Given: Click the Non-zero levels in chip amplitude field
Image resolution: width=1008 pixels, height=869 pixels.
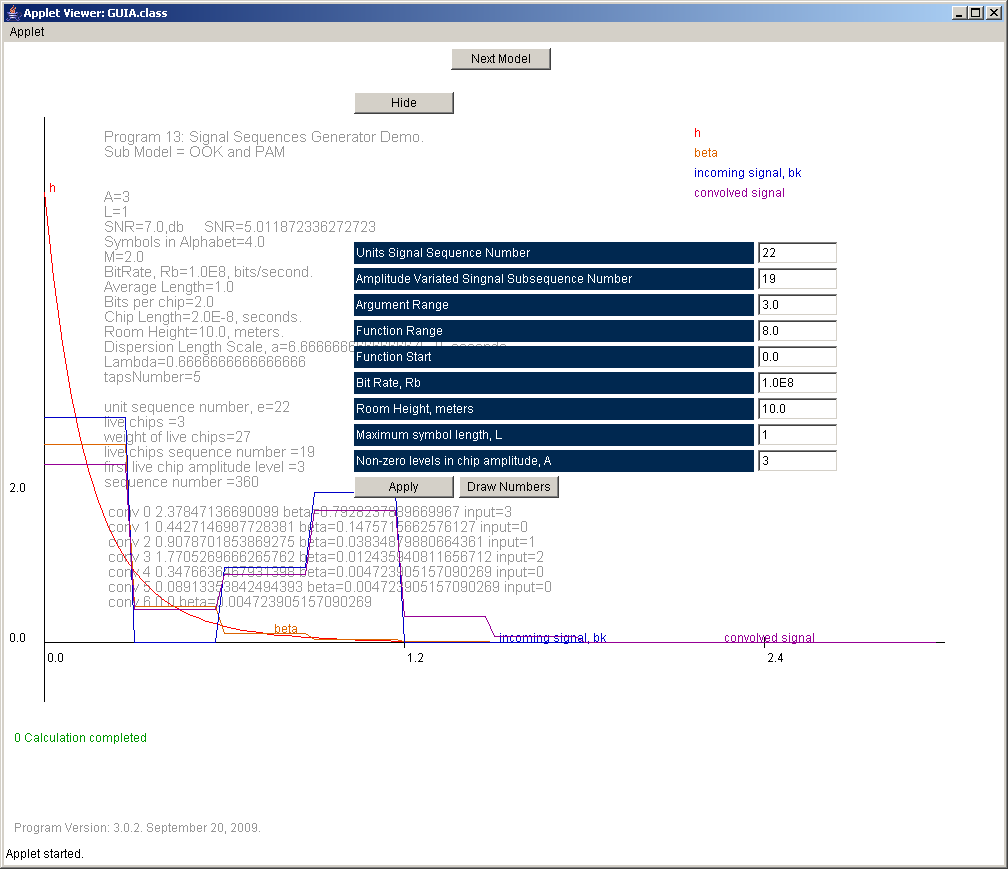Looking at the screenshot, I should [x=796, y=461].
